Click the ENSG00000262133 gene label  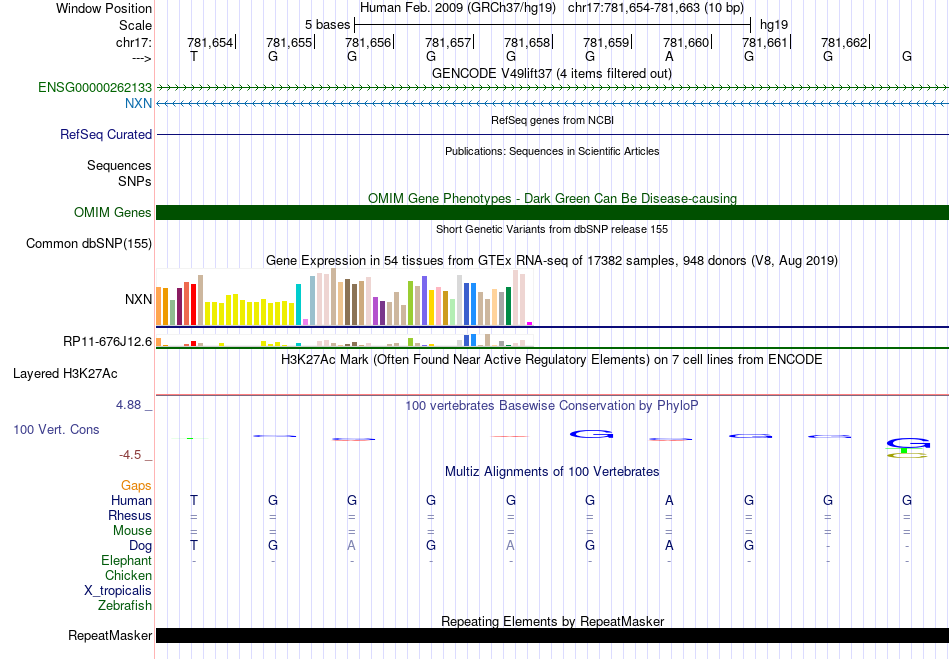pyautogui.click(x=95, y=88)
